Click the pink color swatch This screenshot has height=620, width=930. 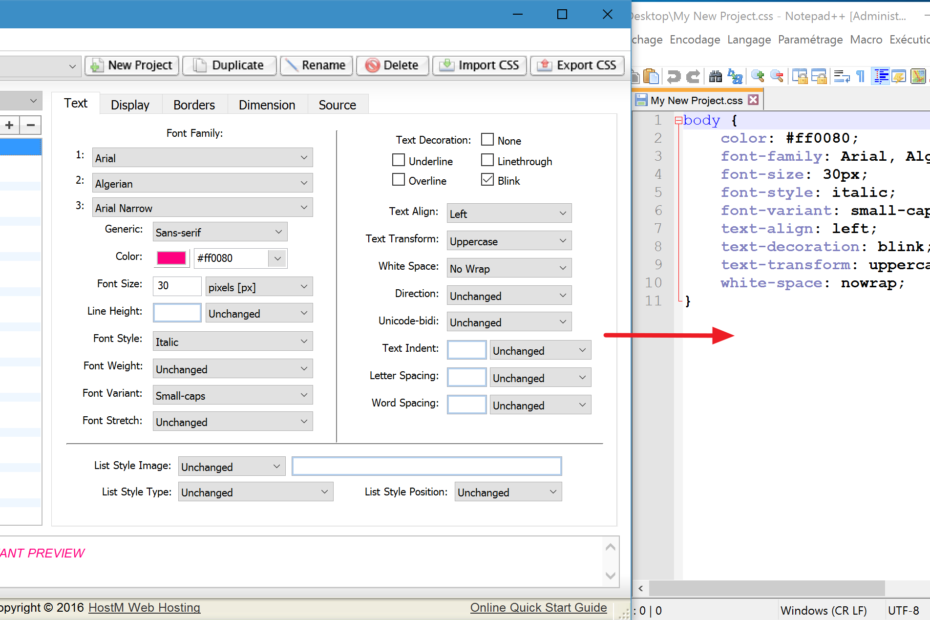point(171,258)
